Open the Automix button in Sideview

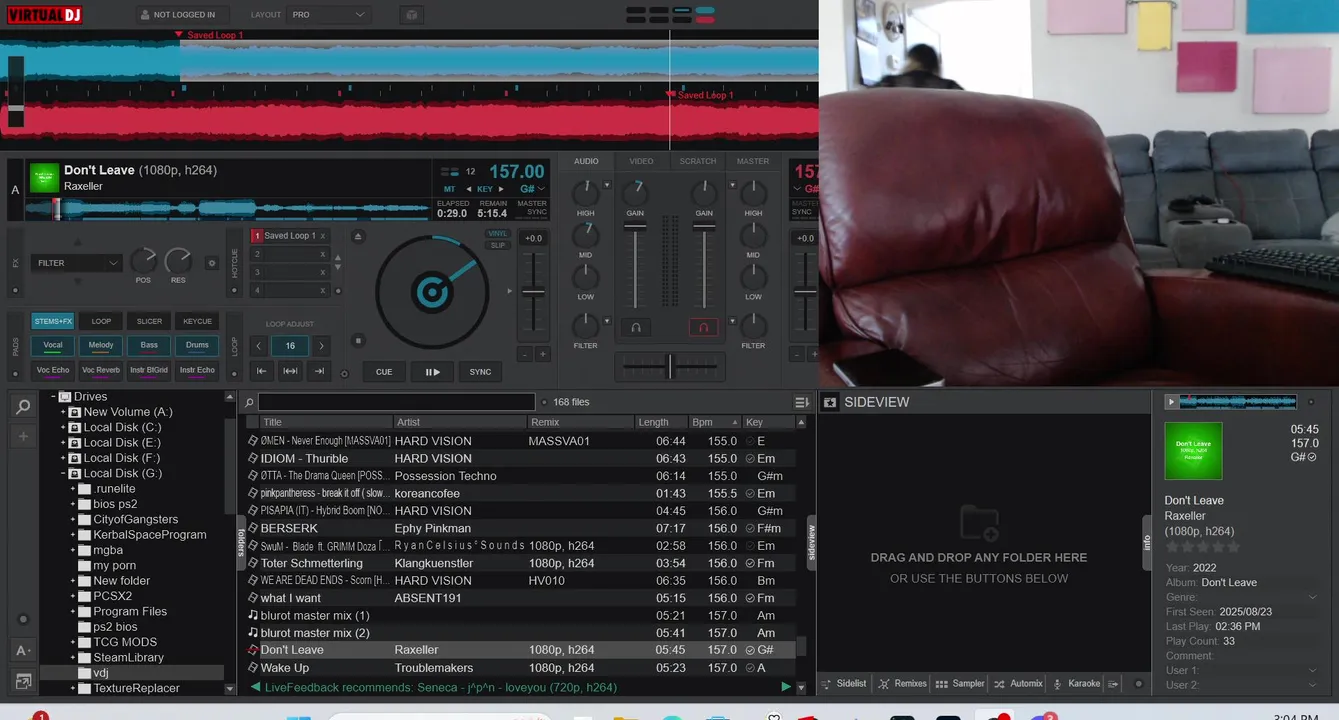1018,684
